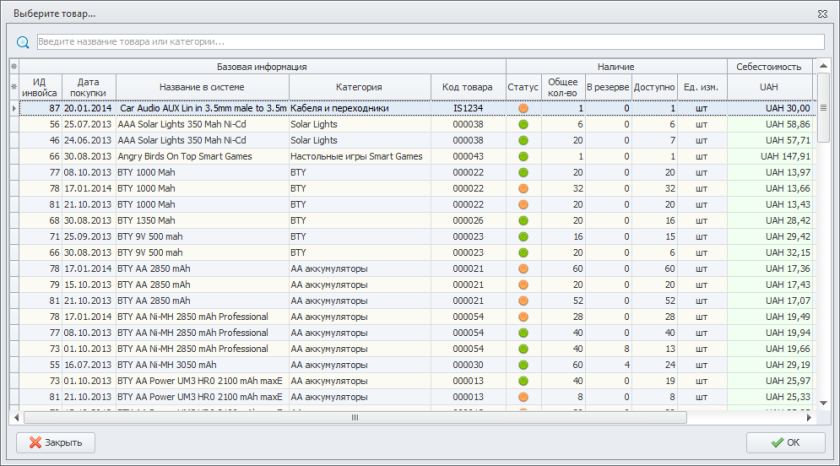The width and height of the screenshot is (840, 466).
Task: Click the window close X button
Action: (822, 12)
